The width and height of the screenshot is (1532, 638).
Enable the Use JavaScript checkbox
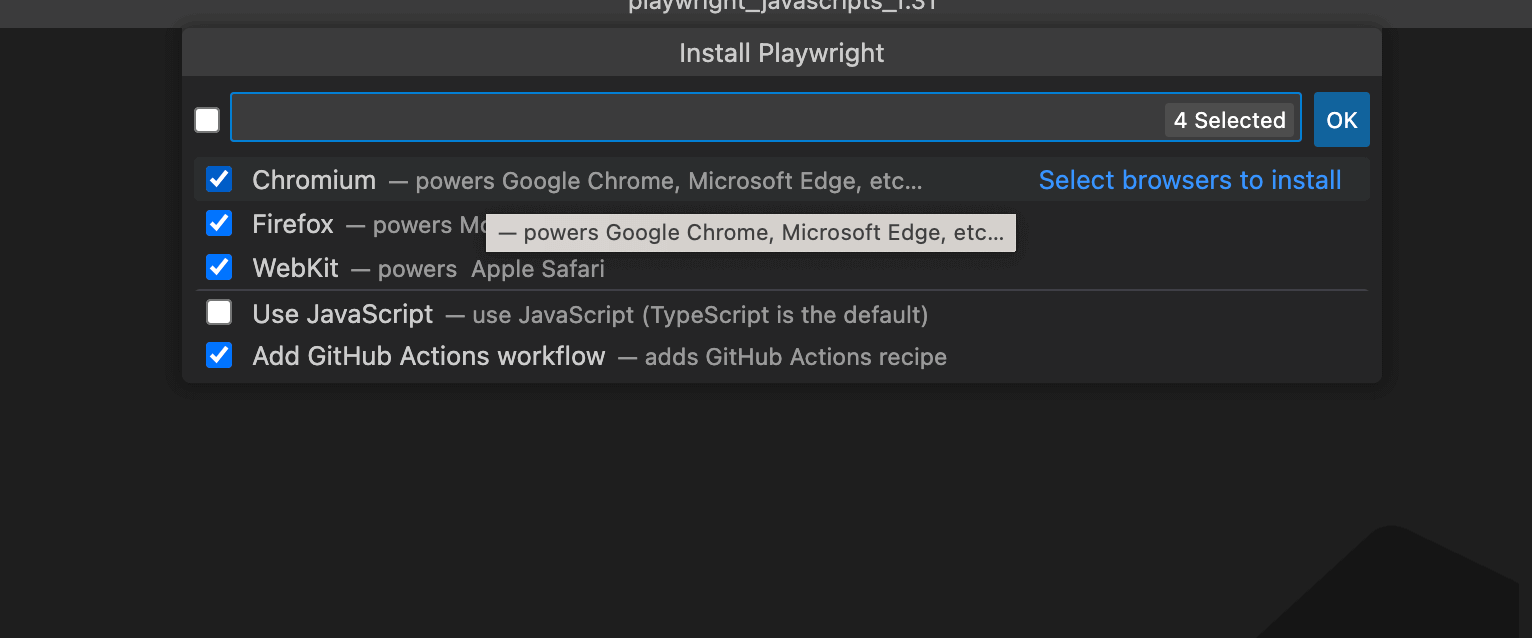219,313
